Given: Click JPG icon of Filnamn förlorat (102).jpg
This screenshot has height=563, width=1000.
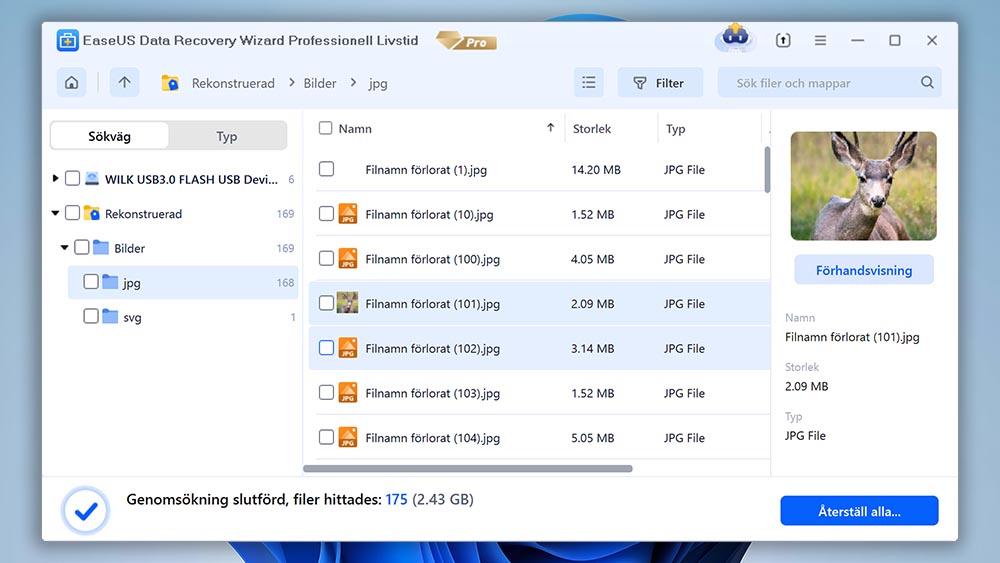Looking at the screenshot, I should [348, 347].
